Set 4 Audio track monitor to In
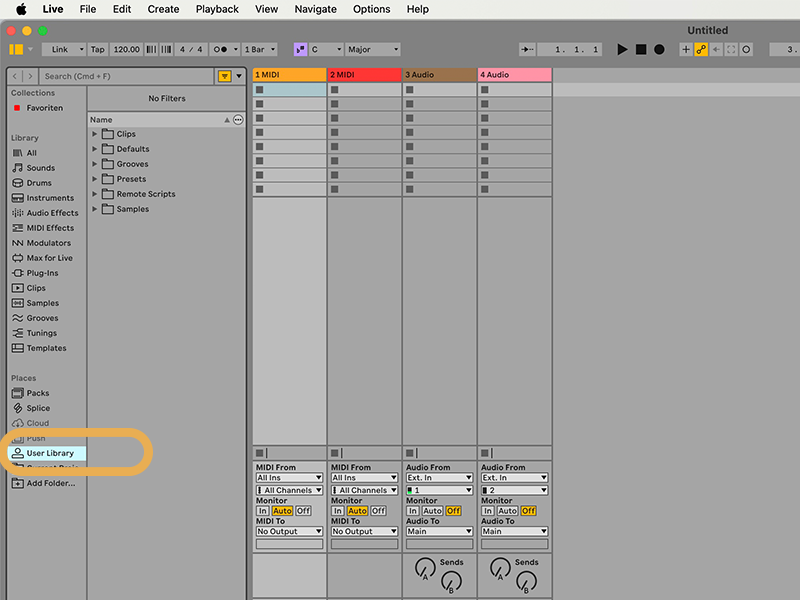800x600 pixels. click(488, 511)
